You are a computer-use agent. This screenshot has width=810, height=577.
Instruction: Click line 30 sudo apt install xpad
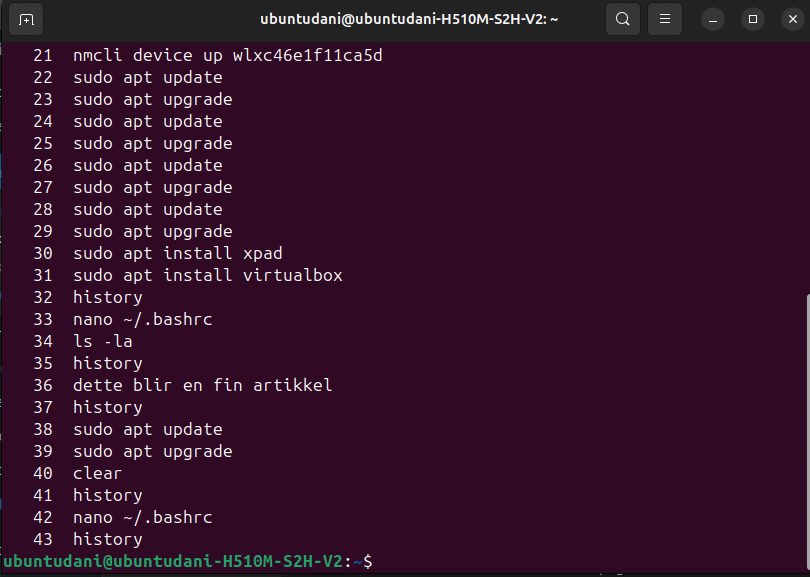point(158,253)
